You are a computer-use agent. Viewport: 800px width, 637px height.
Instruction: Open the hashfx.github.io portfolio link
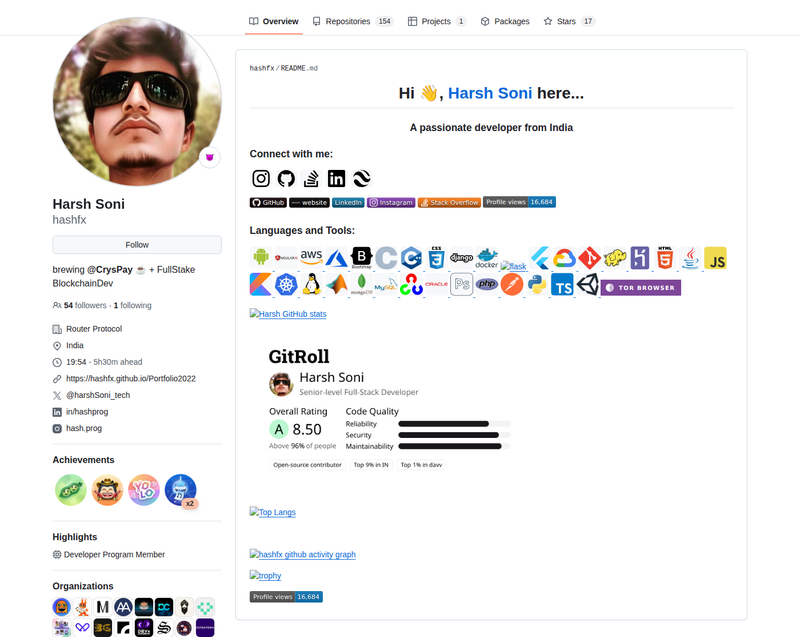tap(131, 378)
